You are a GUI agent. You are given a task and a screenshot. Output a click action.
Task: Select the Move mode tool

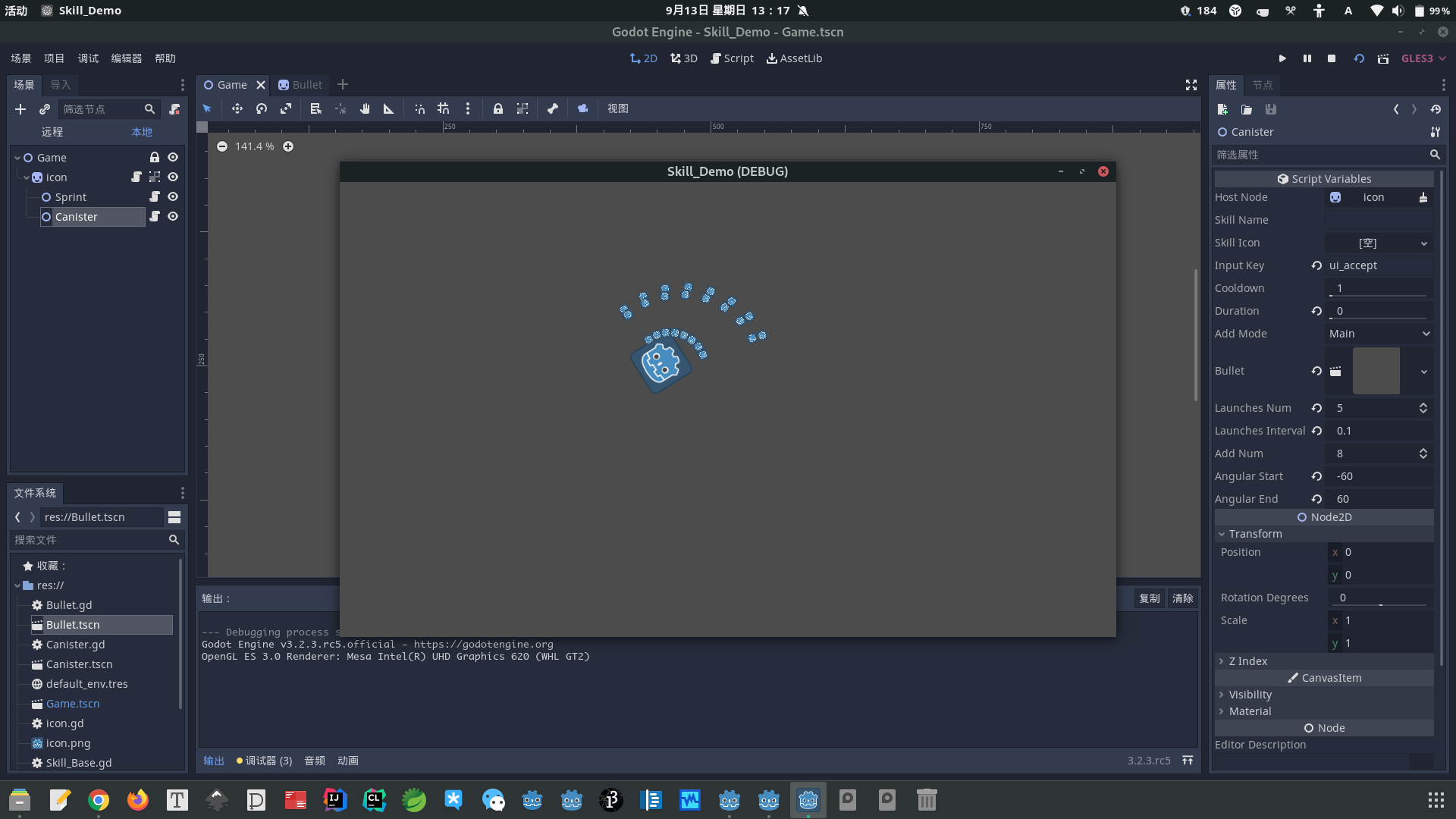(237, 108)
